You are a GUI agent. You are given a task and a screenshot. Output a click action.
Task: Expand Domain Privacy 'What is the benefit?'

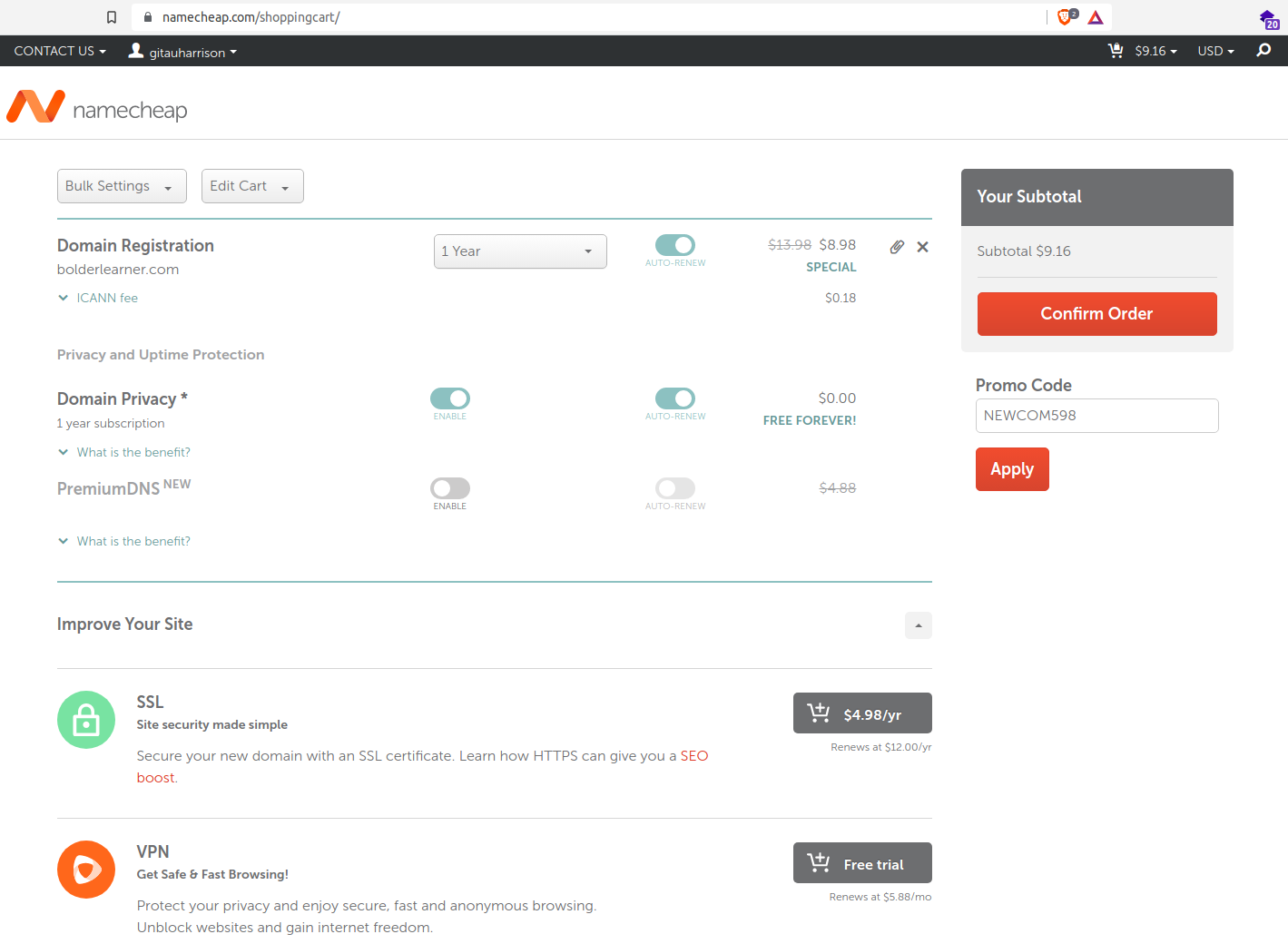[x=124, y=452]
